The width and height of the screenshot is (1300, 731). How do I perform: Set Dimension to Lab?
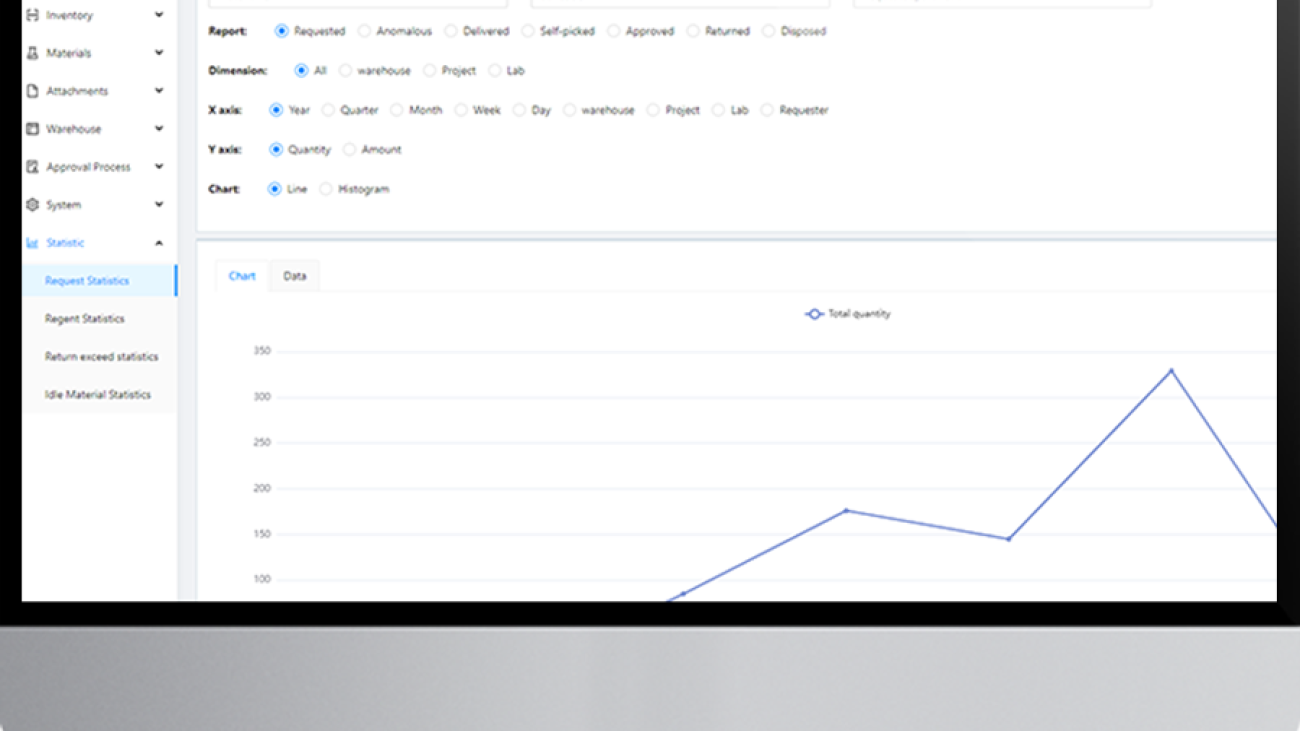(x=494, y=71)
